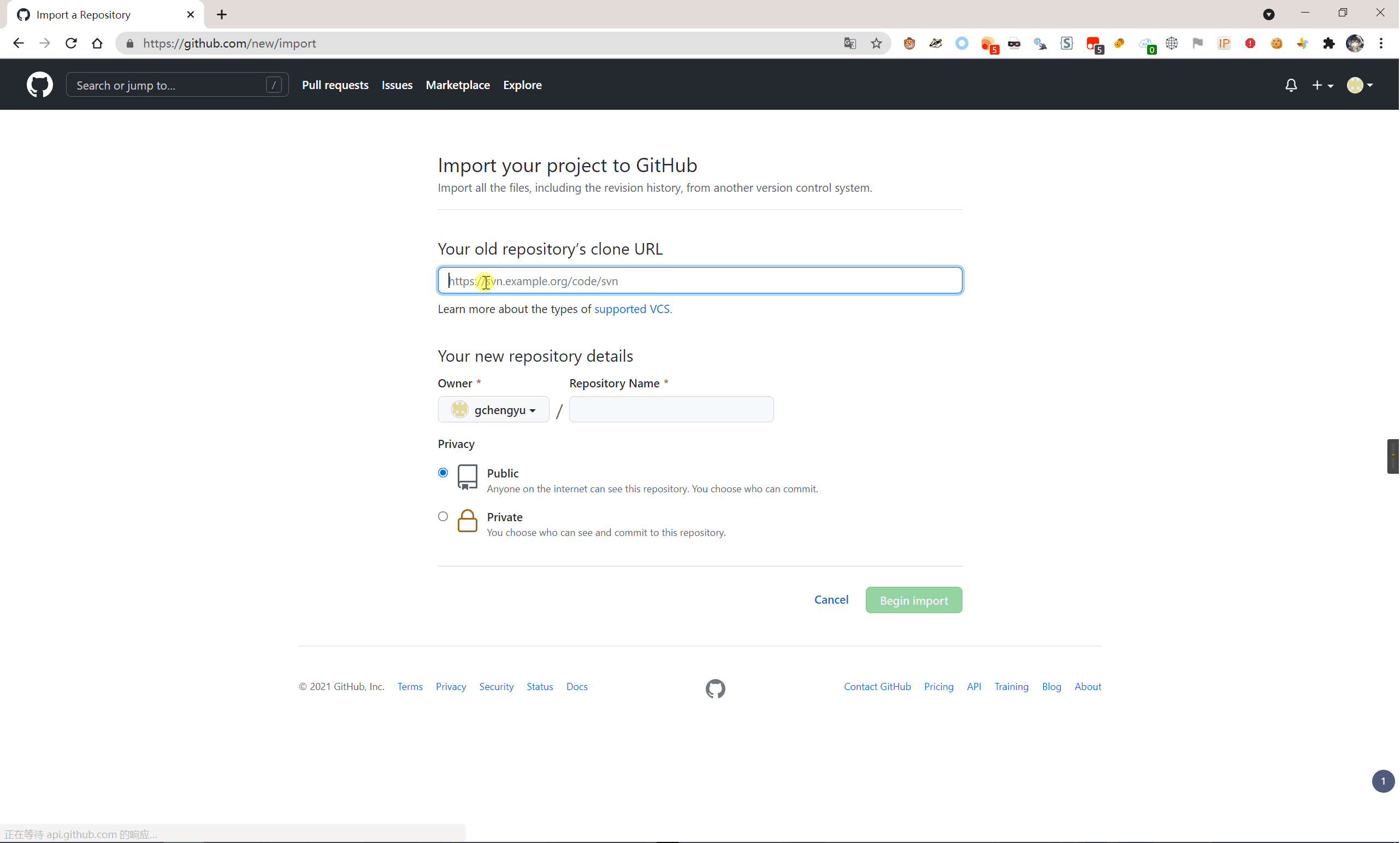
Task: Open Contact GitHub footer link
Action: (x=877, y=686)
